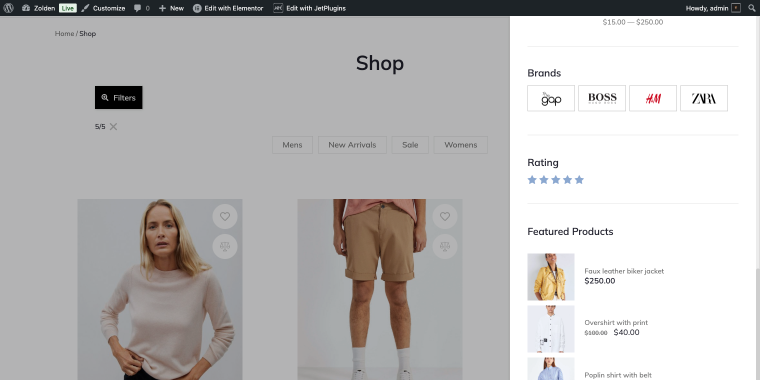Open the Howdy, admin account menu

[713, 8]
